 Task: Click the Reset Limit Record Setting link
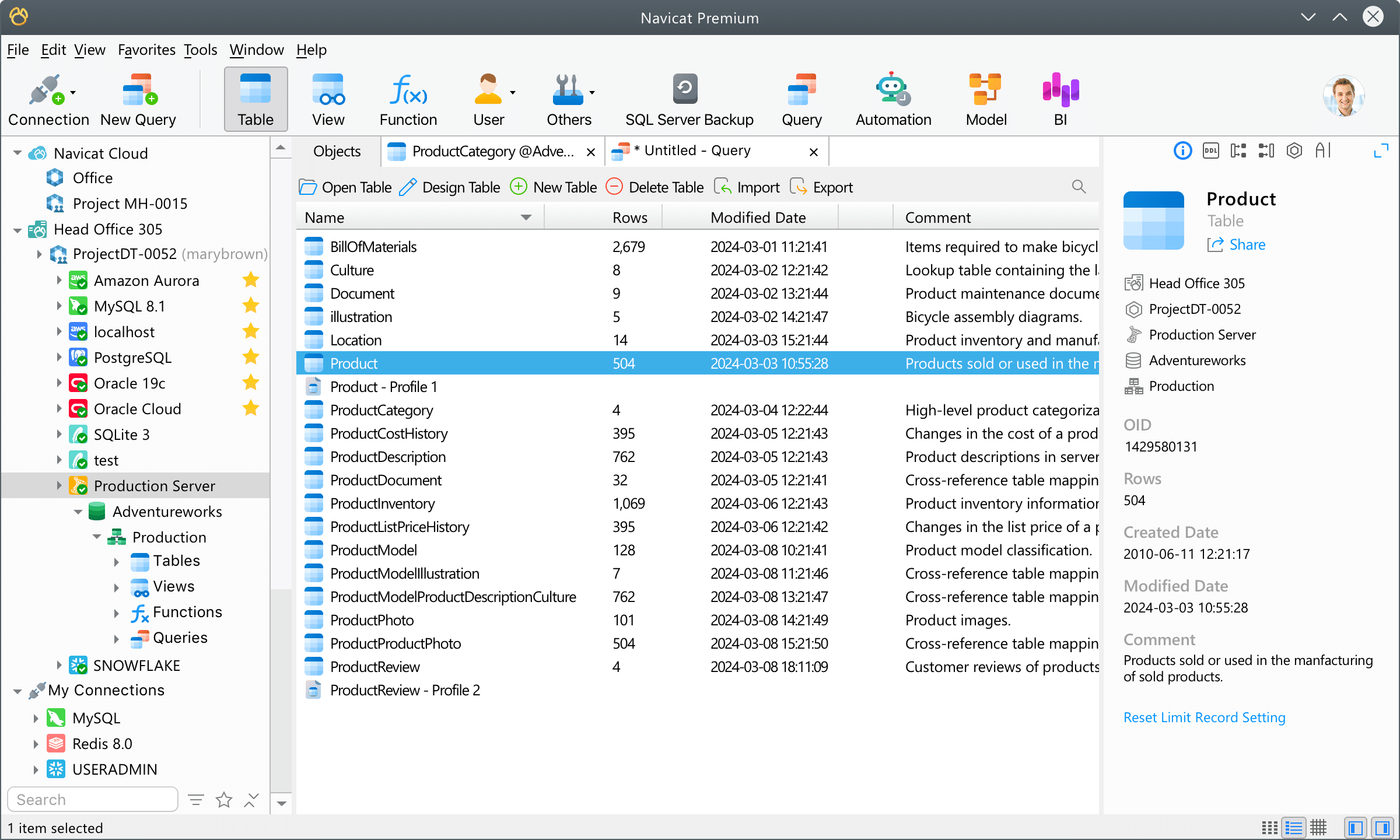coord(1203,717)
